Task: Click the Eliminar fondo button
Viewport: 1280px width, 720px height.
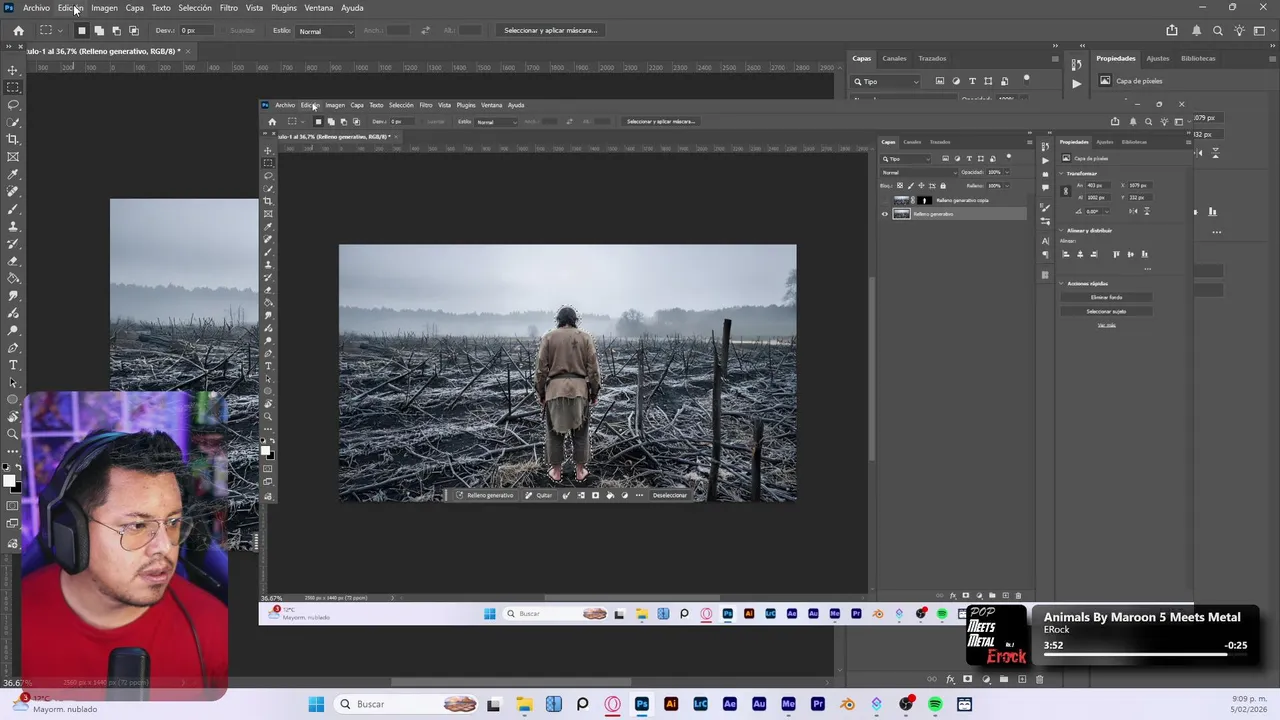Action: click(x=1106, y=297)
